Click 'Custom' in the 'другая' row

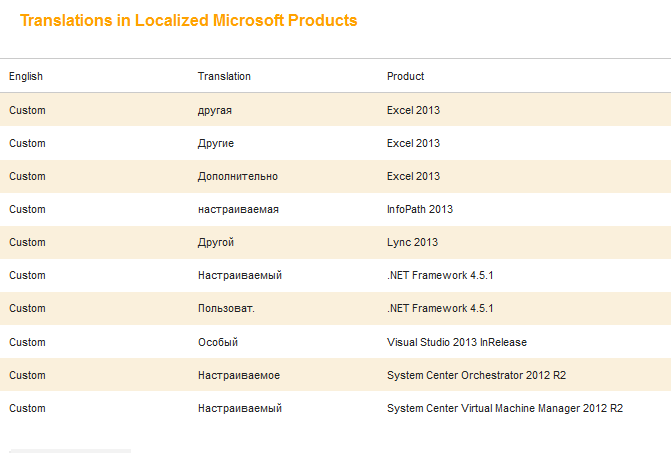[x=27, y=110]
